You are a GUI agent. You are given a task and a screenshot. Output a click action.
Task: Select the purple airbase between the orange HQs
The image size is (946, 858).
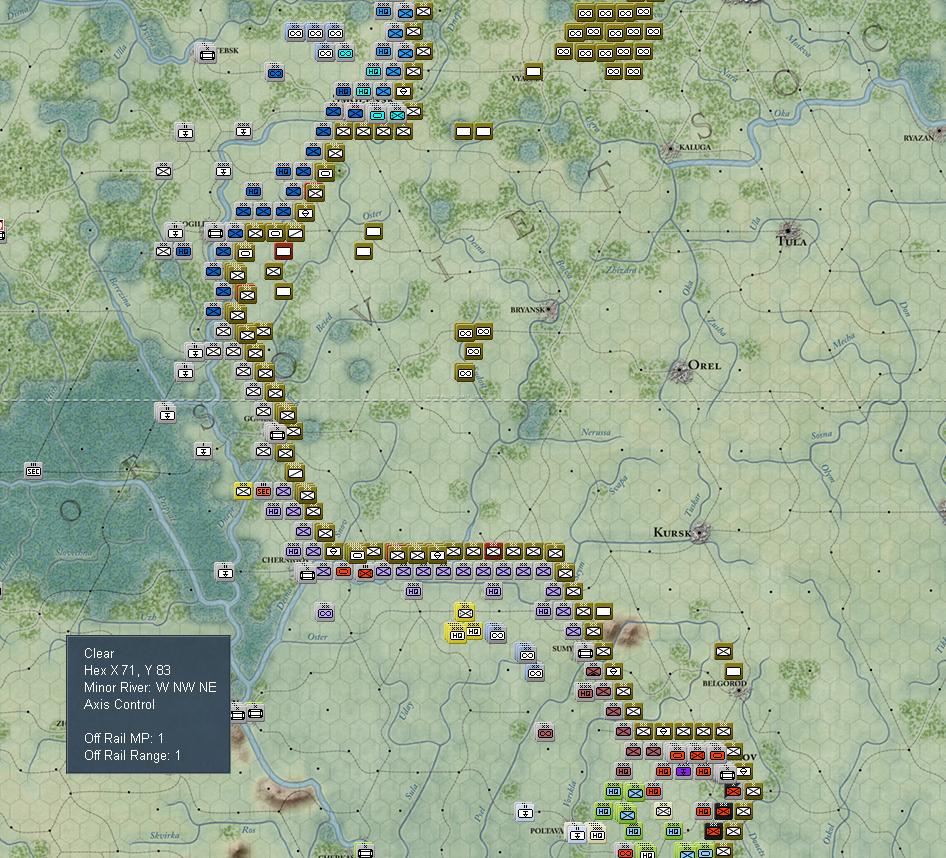[683, 771]
